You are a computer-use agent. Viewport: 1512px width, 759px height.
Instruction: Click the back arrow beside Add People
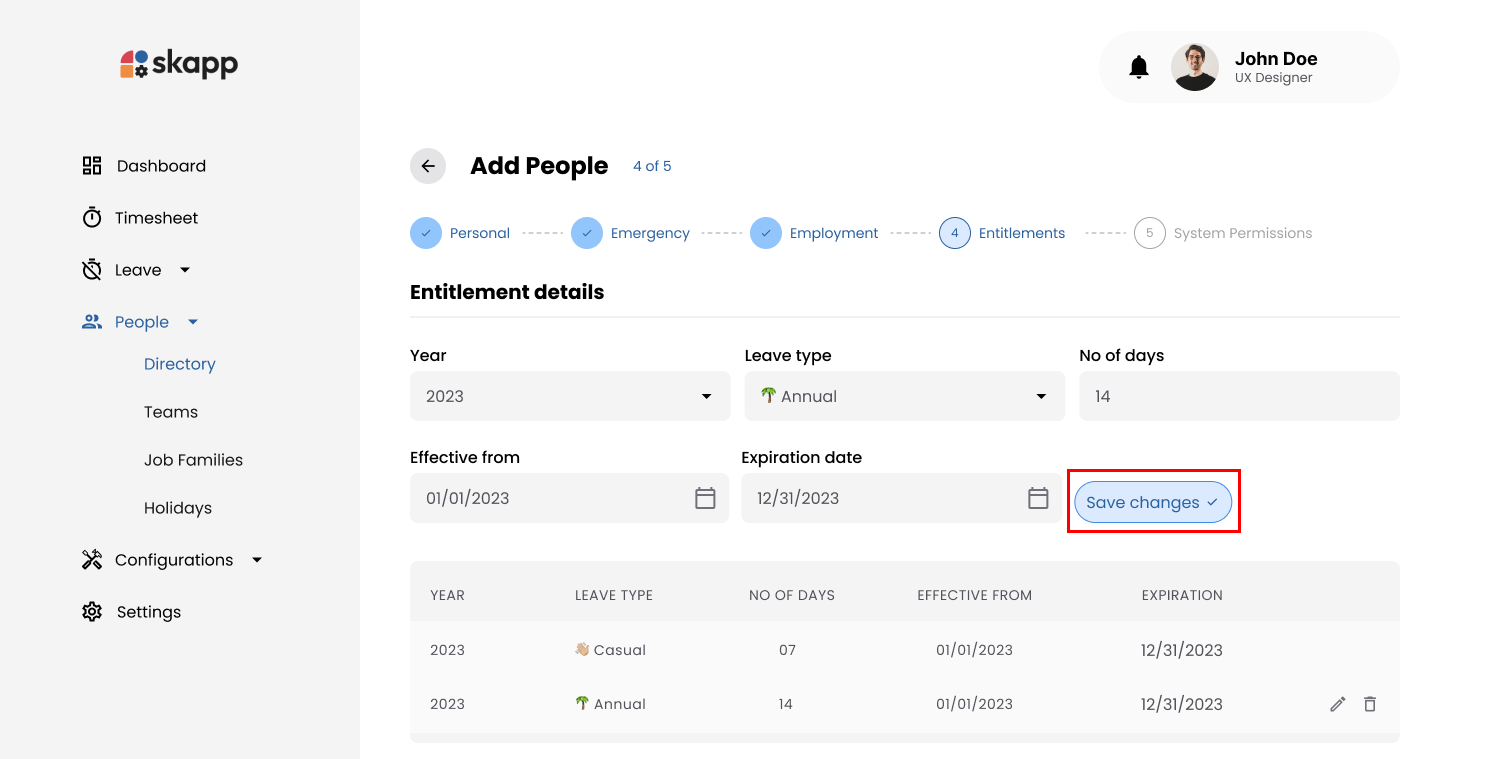tap(427, 166)
